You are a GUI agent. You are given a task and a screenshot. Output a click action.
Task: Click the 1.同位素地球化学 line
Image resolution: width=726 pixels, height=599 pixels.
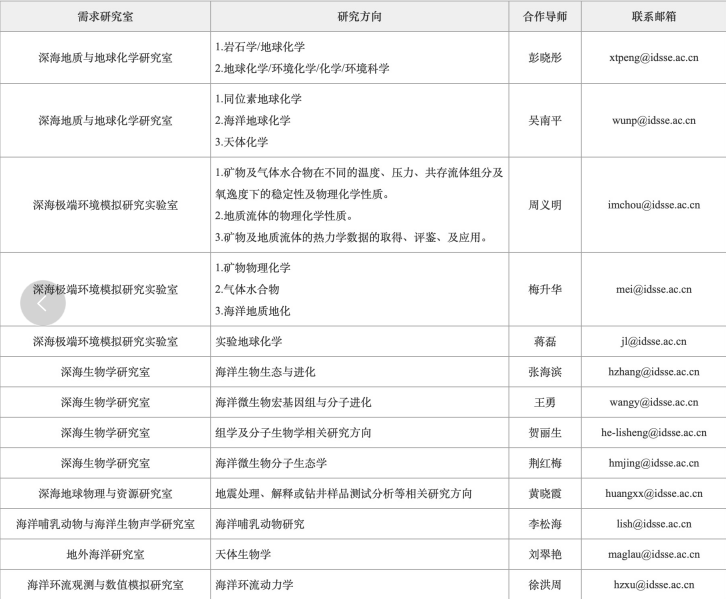coord(258,99)
